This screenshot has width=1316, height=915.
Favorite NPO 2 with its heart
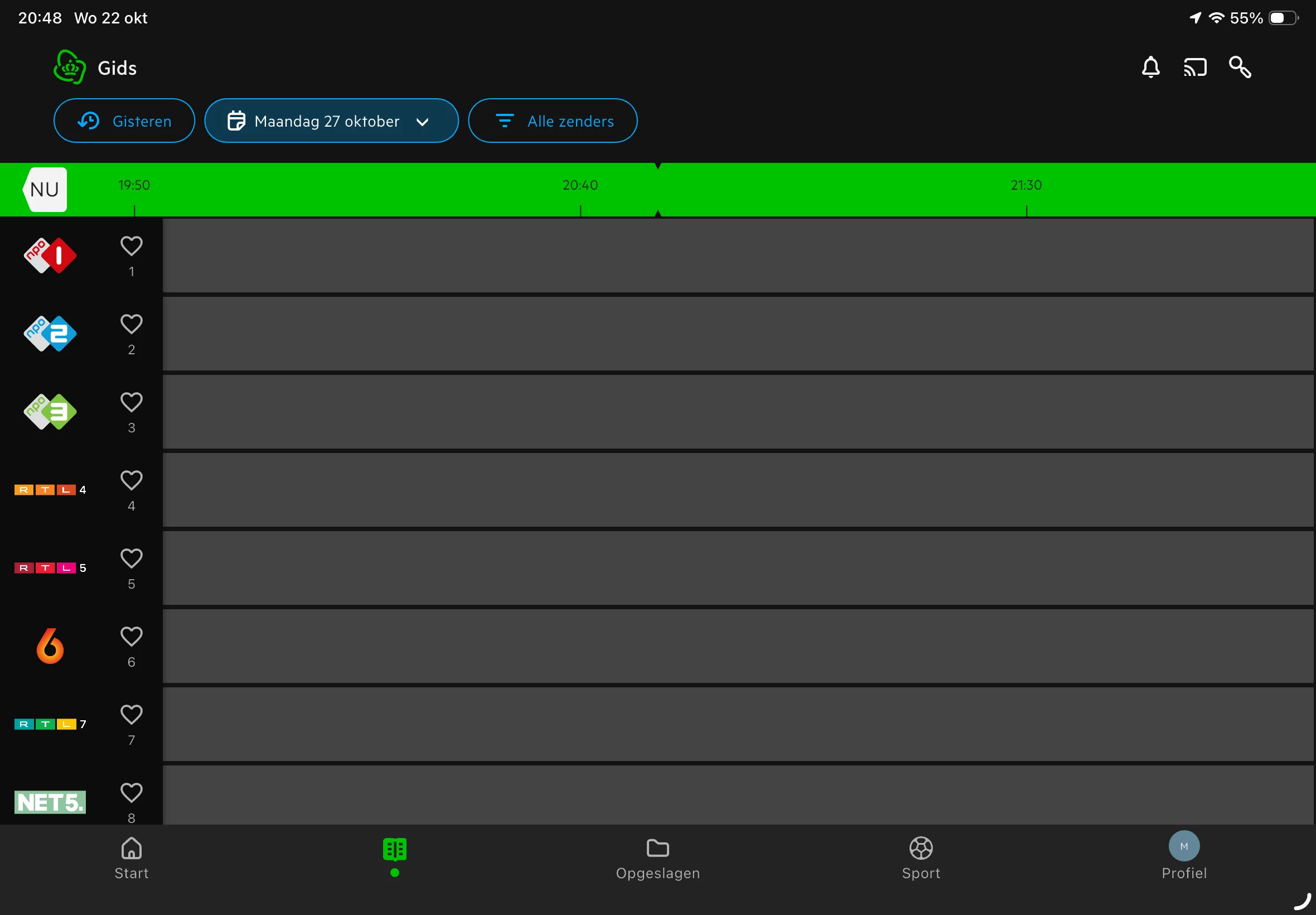tap(131, 325)
